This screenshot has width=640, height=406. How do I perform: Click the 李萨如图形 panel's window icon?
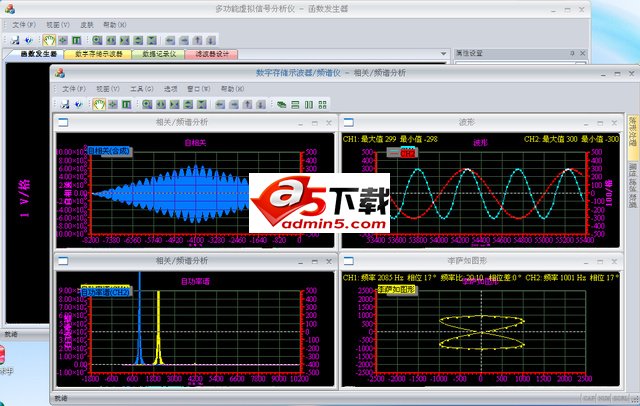346,260
